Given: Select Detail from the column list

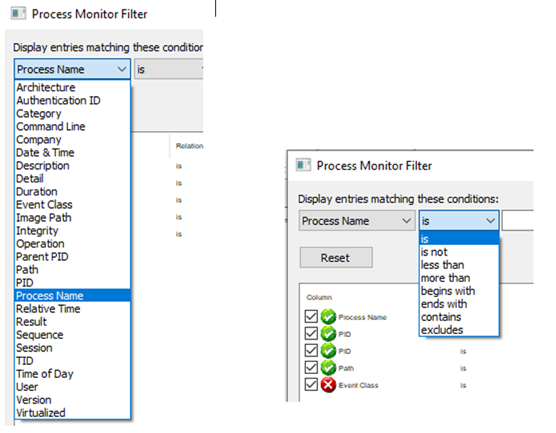Looking at the screenshot, I should (x=72, y=178).
